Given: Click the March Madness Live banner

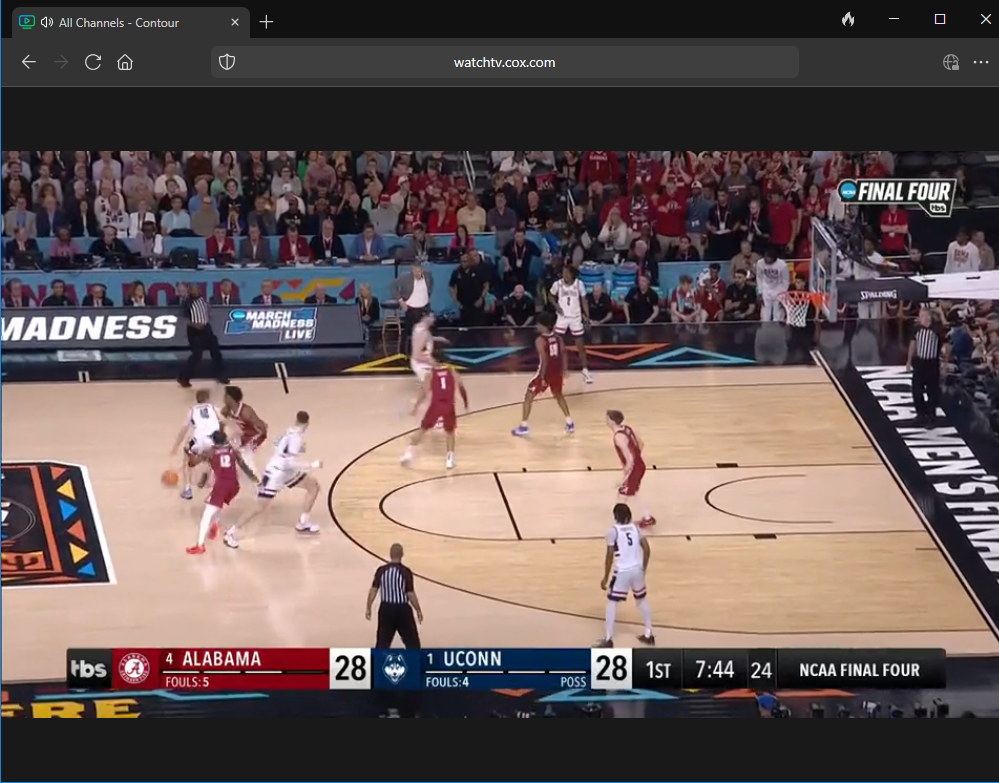Looking at the screenshot, I should pyautogui.click(x=271, y=324).
